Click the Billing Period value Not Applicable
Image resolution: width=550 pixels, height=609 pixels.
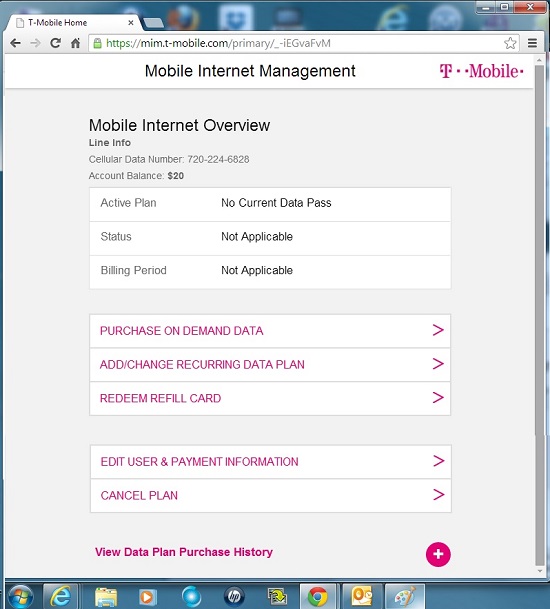click(x=257, y=270)
